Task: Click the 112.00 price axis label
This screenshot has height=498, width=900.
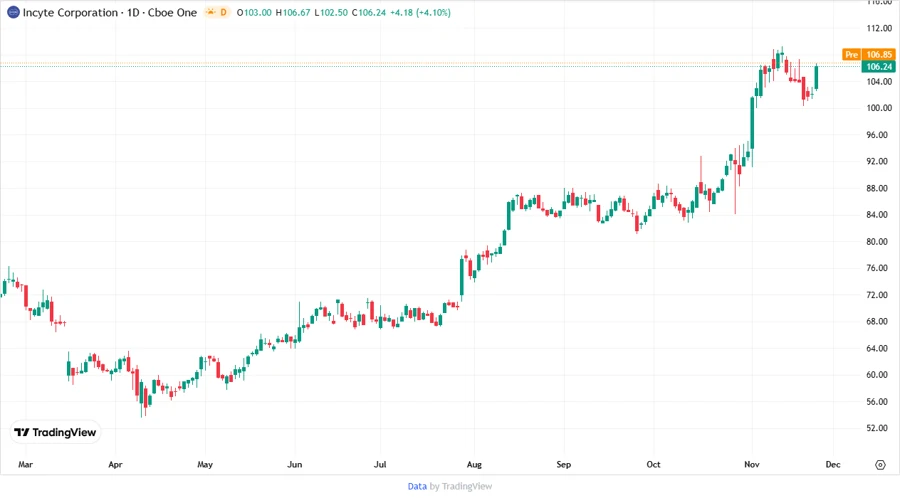Action: tap(879, 28)
